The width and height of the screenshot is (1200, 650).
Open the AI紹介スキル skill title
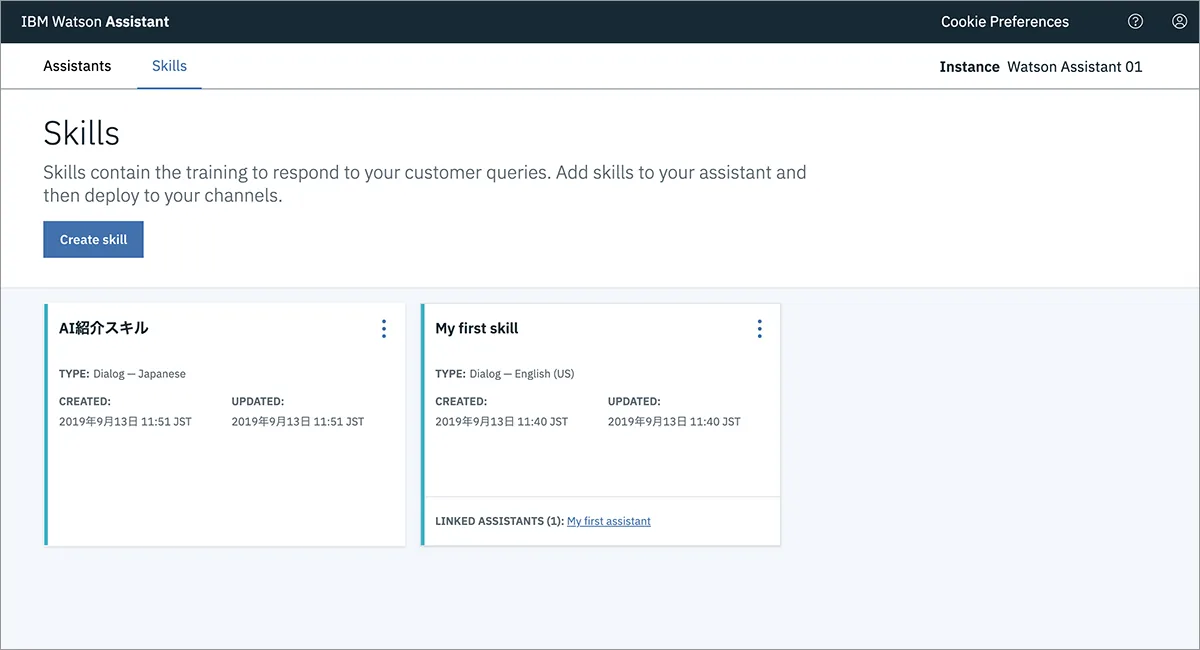coord(104,328)
